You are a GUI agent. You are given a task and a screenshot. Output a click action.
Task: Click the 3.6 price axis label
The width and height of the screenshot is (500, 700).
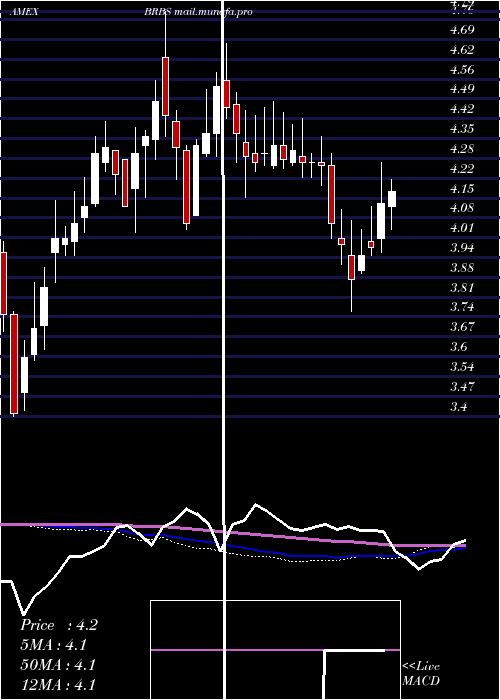459,346
